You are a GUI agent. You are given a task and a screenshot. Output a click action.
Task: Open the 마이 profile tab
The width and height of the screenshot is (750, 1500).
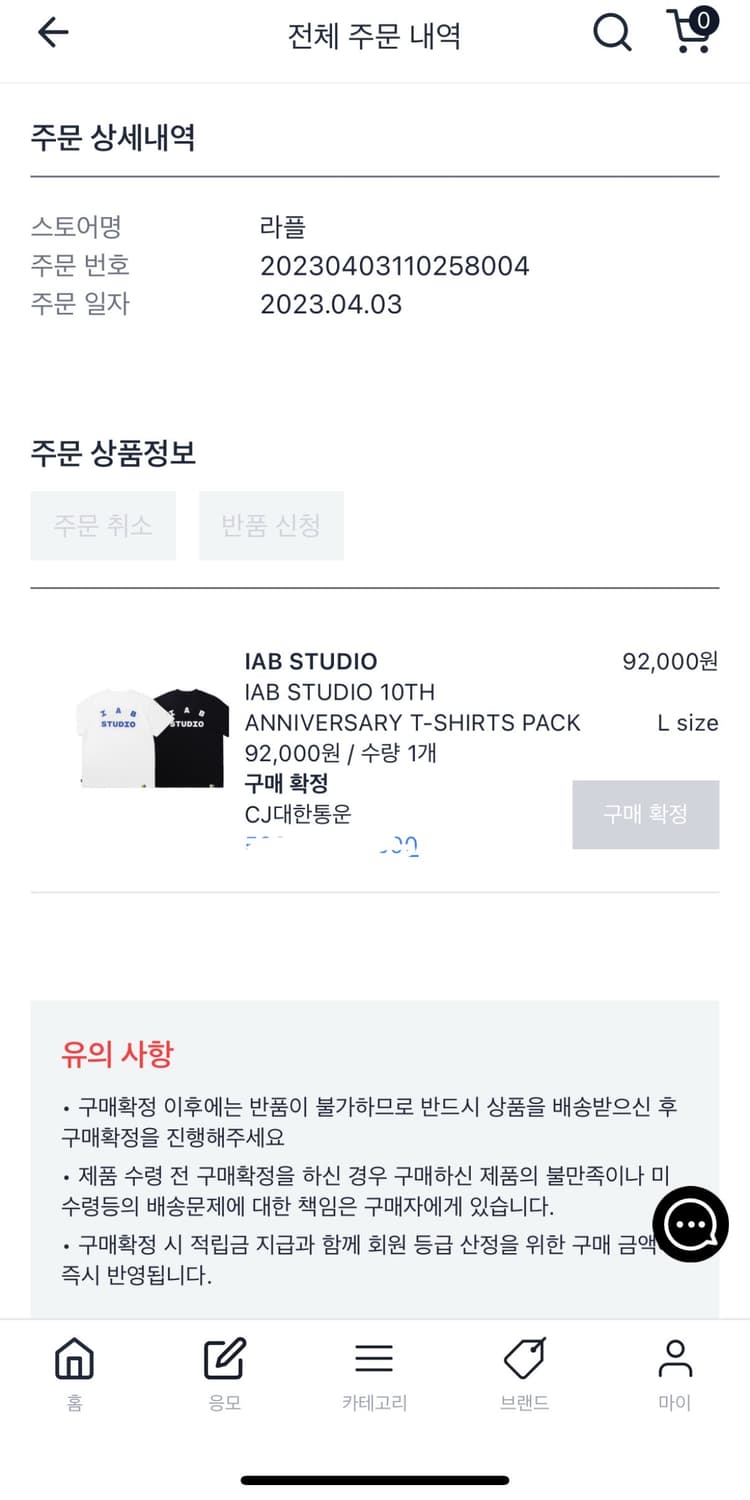(x=675, y=1373)
